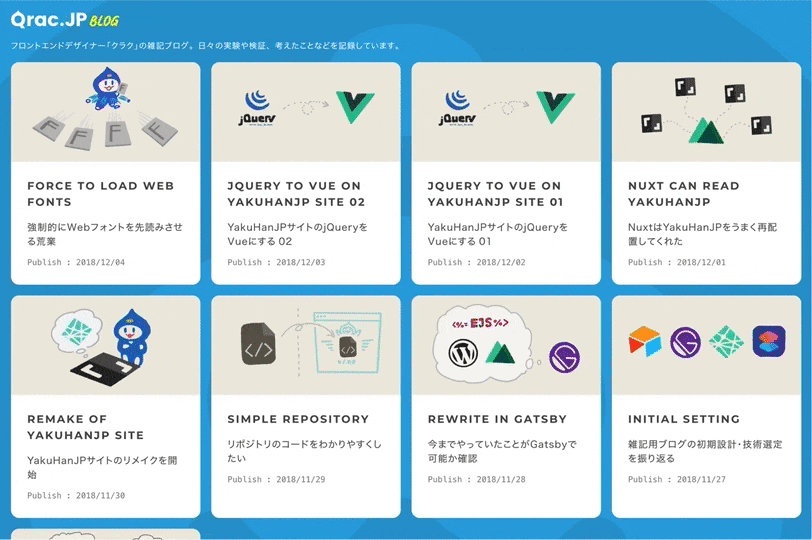Open the Remake of YakuHanJP Site title

85,427
